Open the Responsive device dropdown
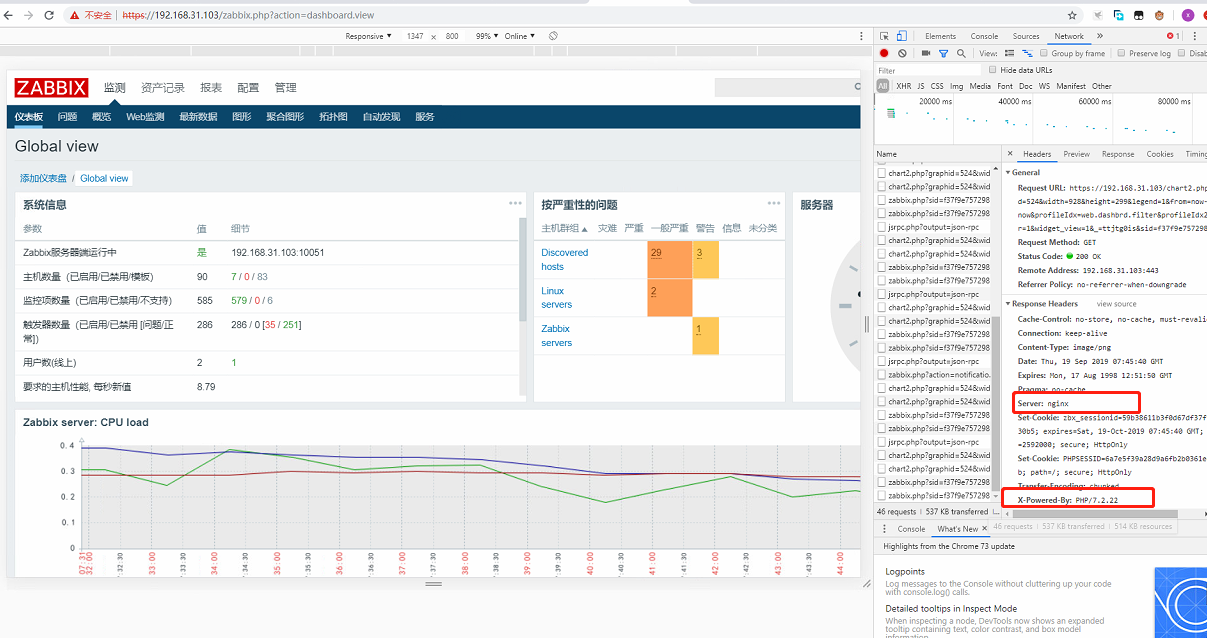 tap(369, 36)
